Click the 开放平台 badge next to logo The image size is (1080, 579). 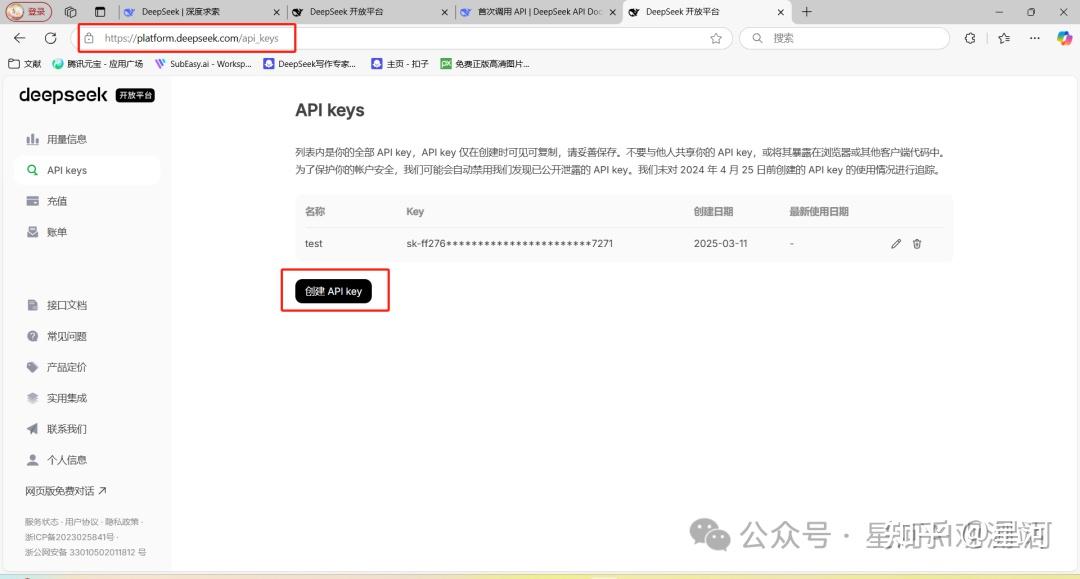click(x=135, y=95)
